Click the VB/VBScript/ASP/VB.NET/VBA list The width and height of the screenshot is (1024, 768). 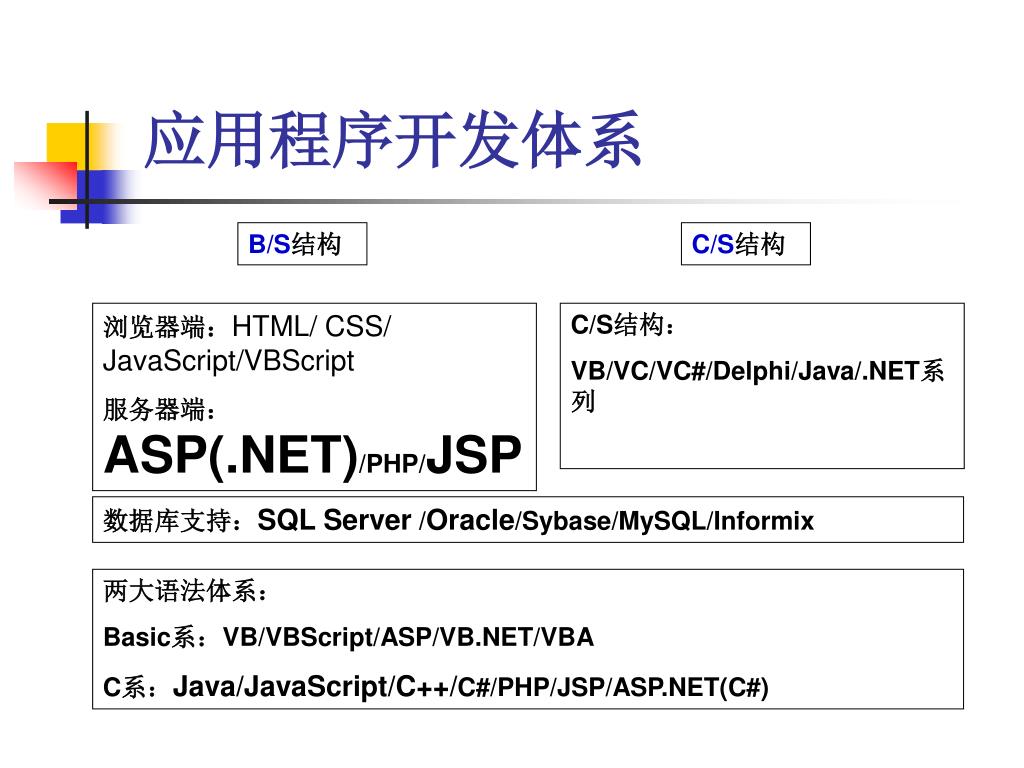[408, 637]
